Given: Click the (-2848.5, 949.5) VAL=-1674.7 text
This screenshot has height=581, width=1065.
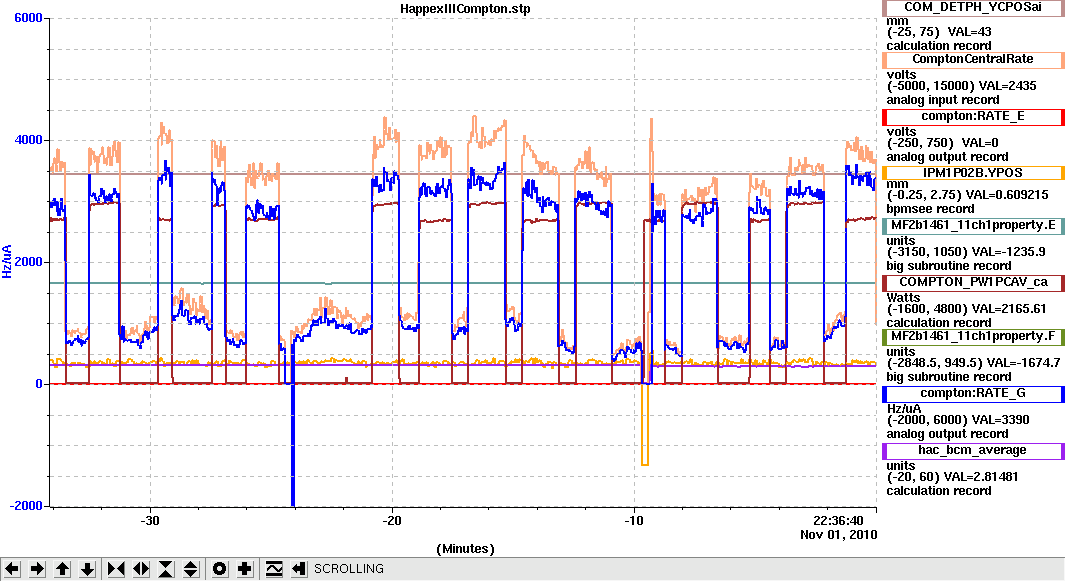Looking at the screenshot, I should [973, 364].
